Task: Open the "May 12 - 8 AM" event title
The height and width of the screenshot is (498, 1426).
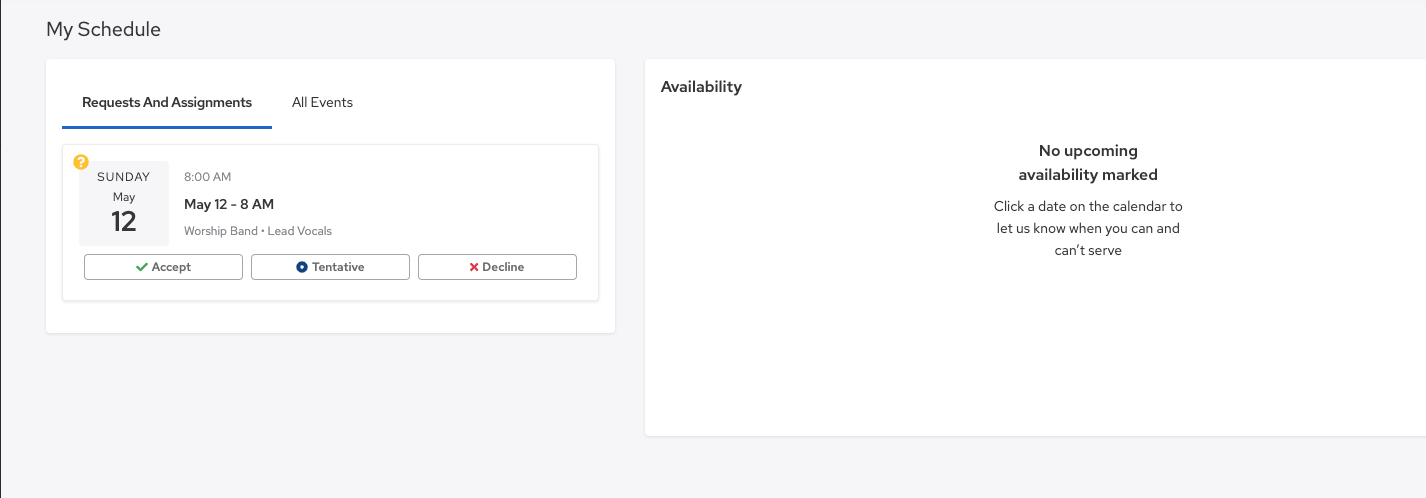Action: coord(229,204)
